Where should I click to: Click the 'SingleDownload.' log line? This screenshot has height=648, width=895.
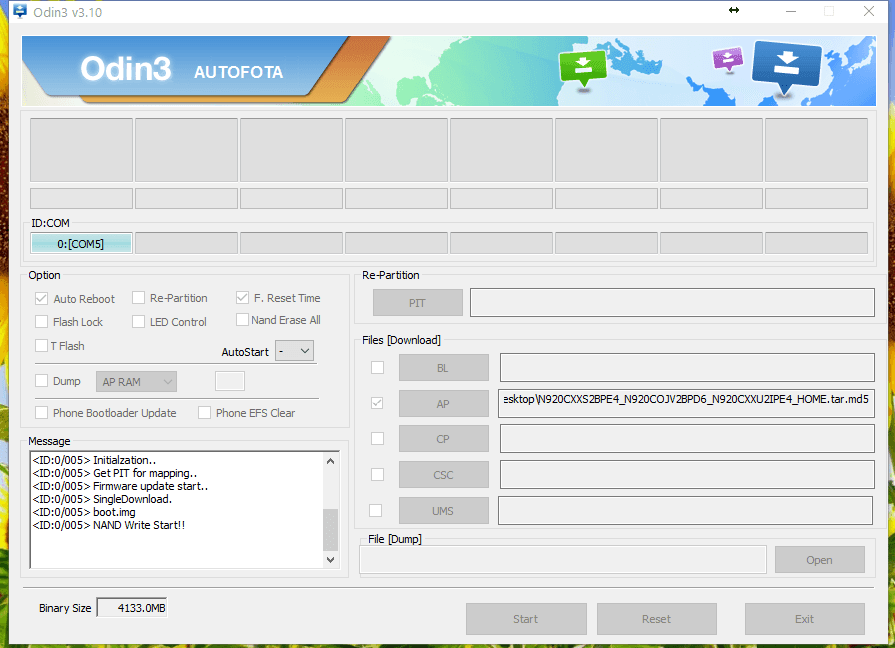coord(102,499)
